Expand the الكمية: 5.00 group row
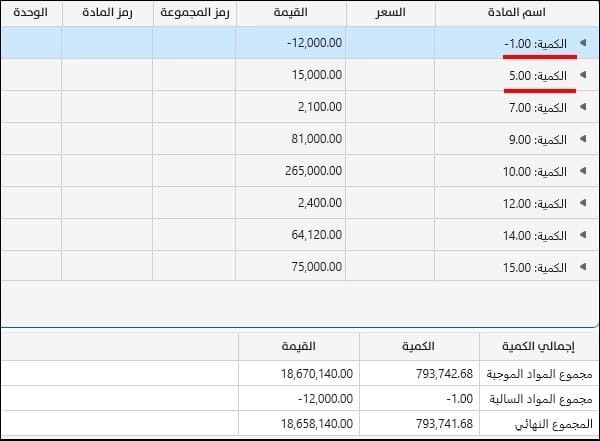The height and width of the screenshot is (441, 600). (583, 75)
